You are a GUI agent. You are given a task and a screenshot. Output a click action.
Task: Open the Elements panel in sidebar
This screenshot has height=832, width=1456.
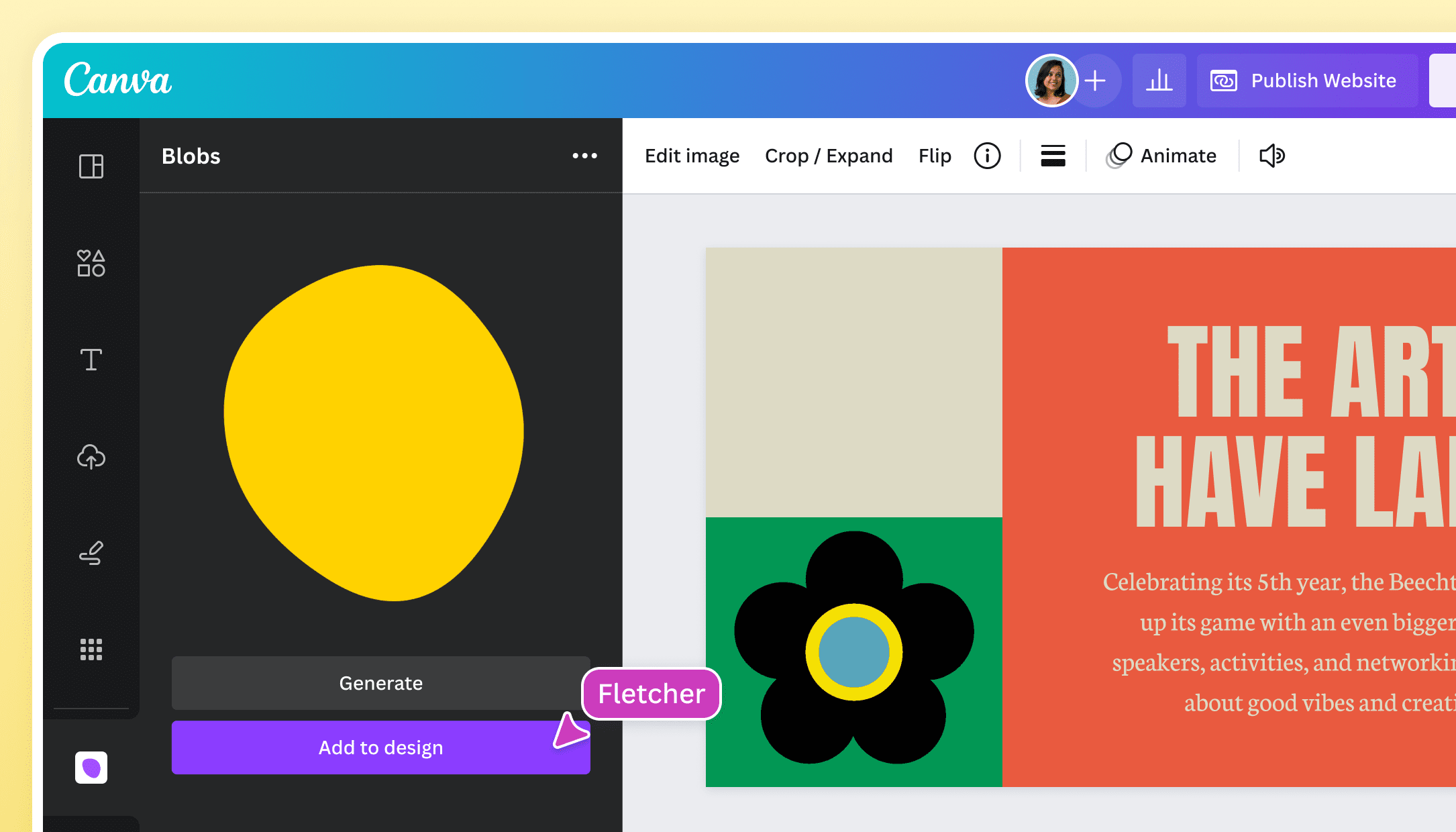(x=91, y=264)
